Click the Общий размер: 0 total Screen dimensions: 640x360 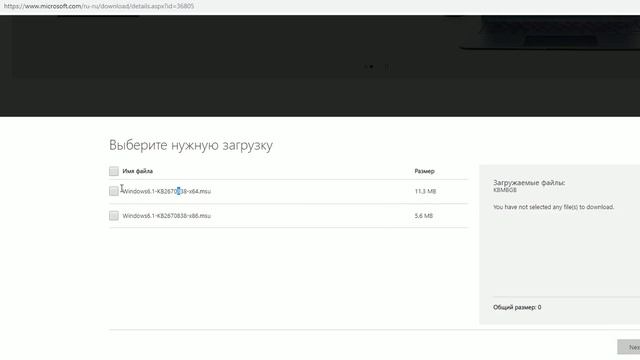(x=517, y=307)
